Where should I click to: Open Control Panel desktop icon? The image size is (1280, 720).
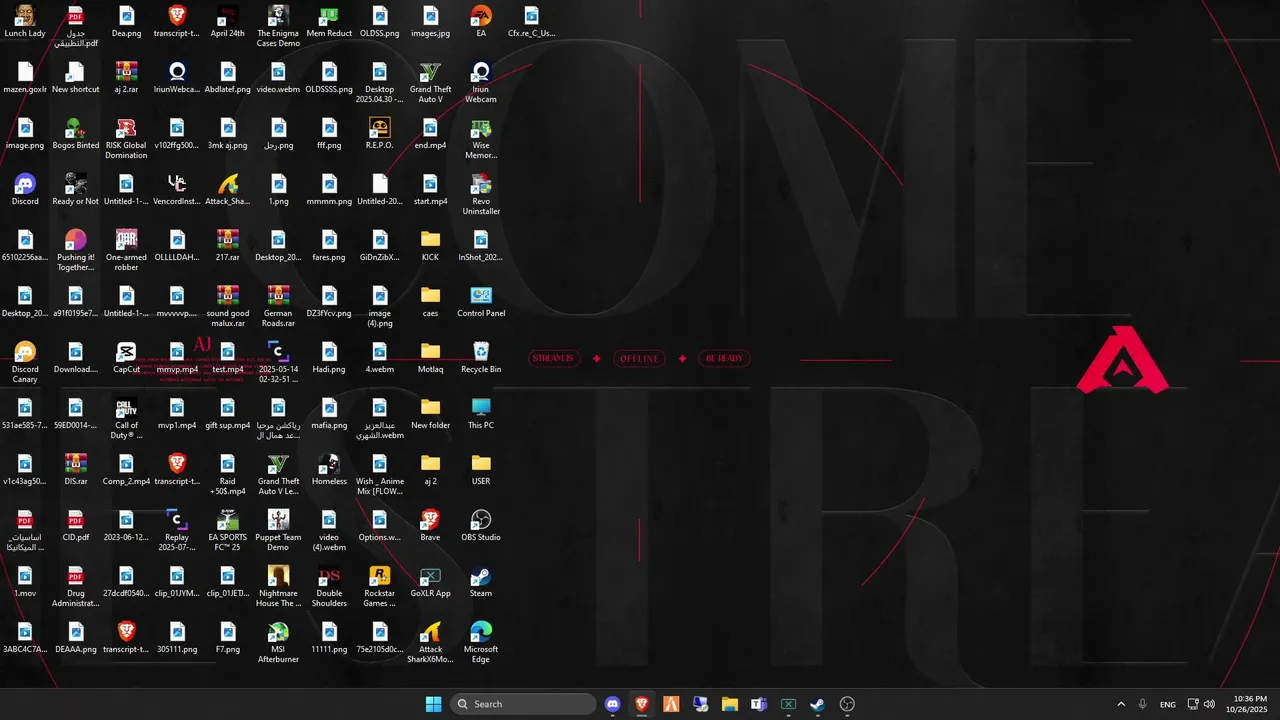coord(481,302)
